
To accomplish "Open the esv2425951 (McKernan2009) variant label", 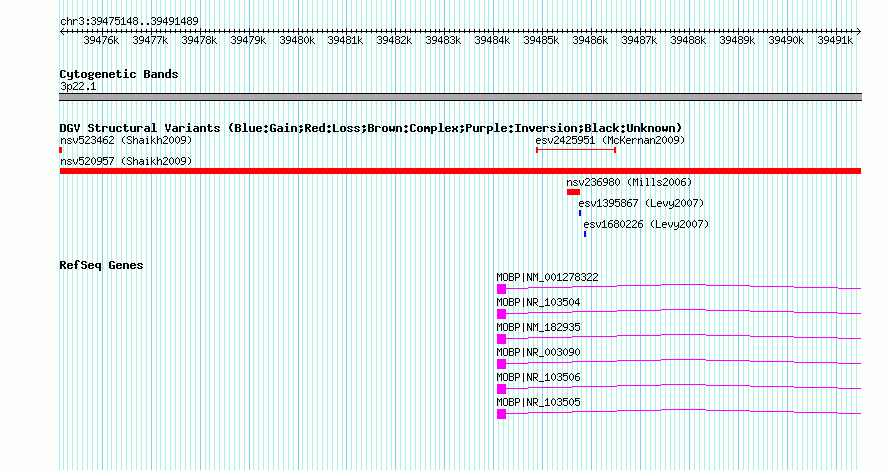I will [610, 140].
